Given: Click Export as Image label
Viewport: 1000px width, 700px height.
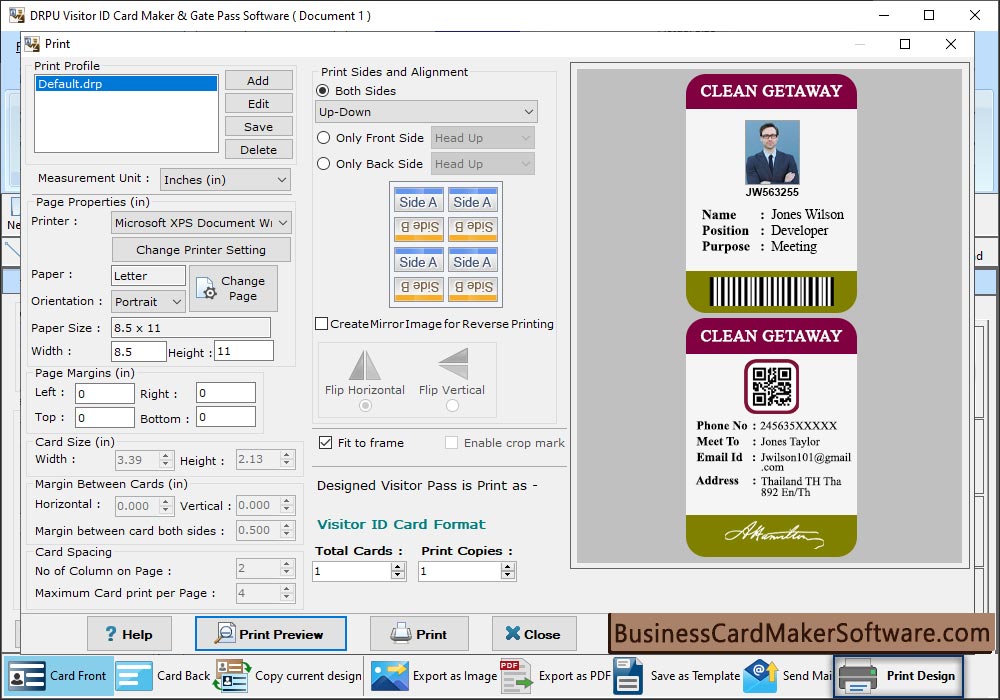Looking at the screenshot, I should click(455, 676).
